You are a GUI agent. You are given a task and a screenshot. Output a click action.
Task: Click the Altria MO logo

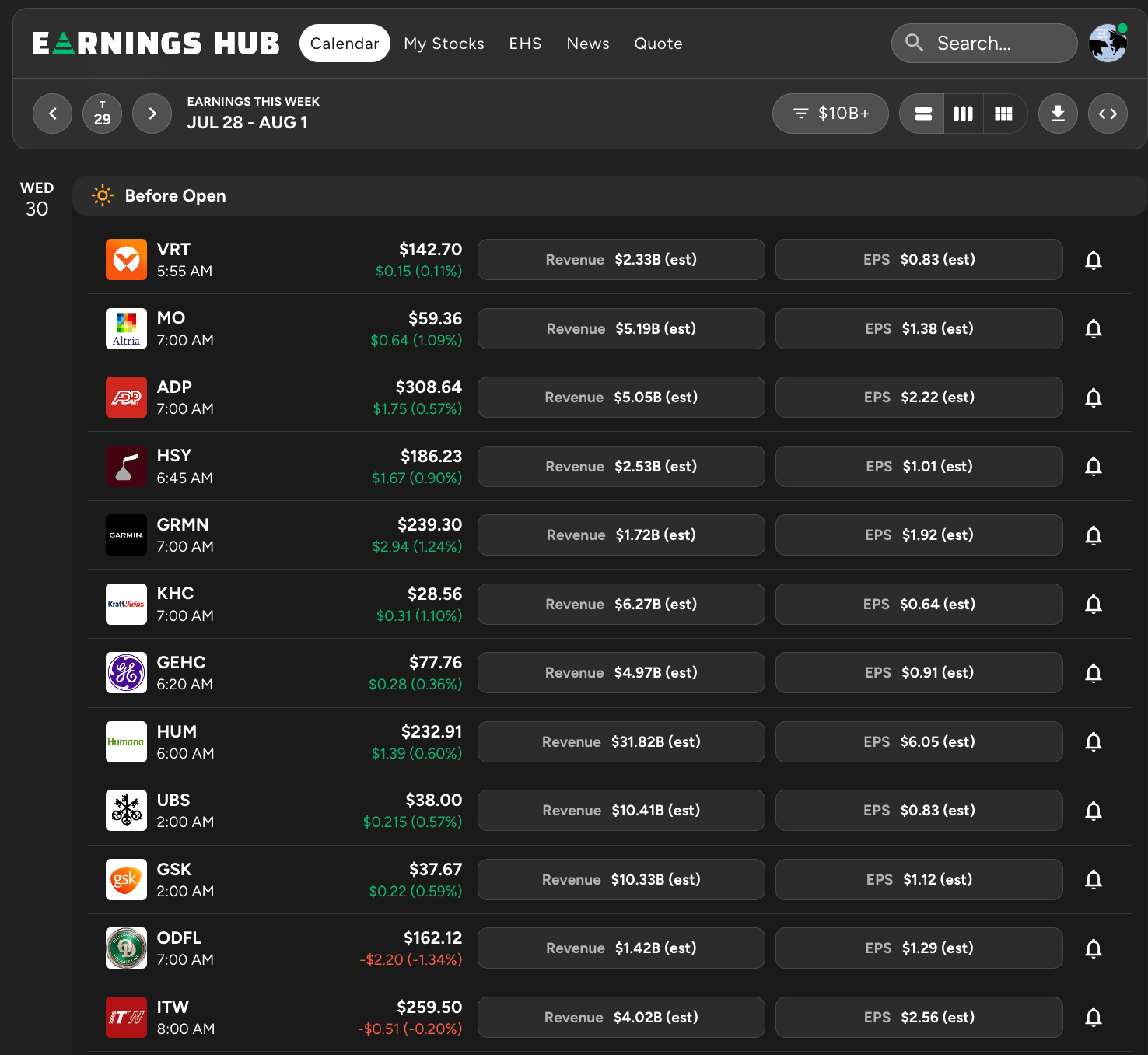(126, 328)
